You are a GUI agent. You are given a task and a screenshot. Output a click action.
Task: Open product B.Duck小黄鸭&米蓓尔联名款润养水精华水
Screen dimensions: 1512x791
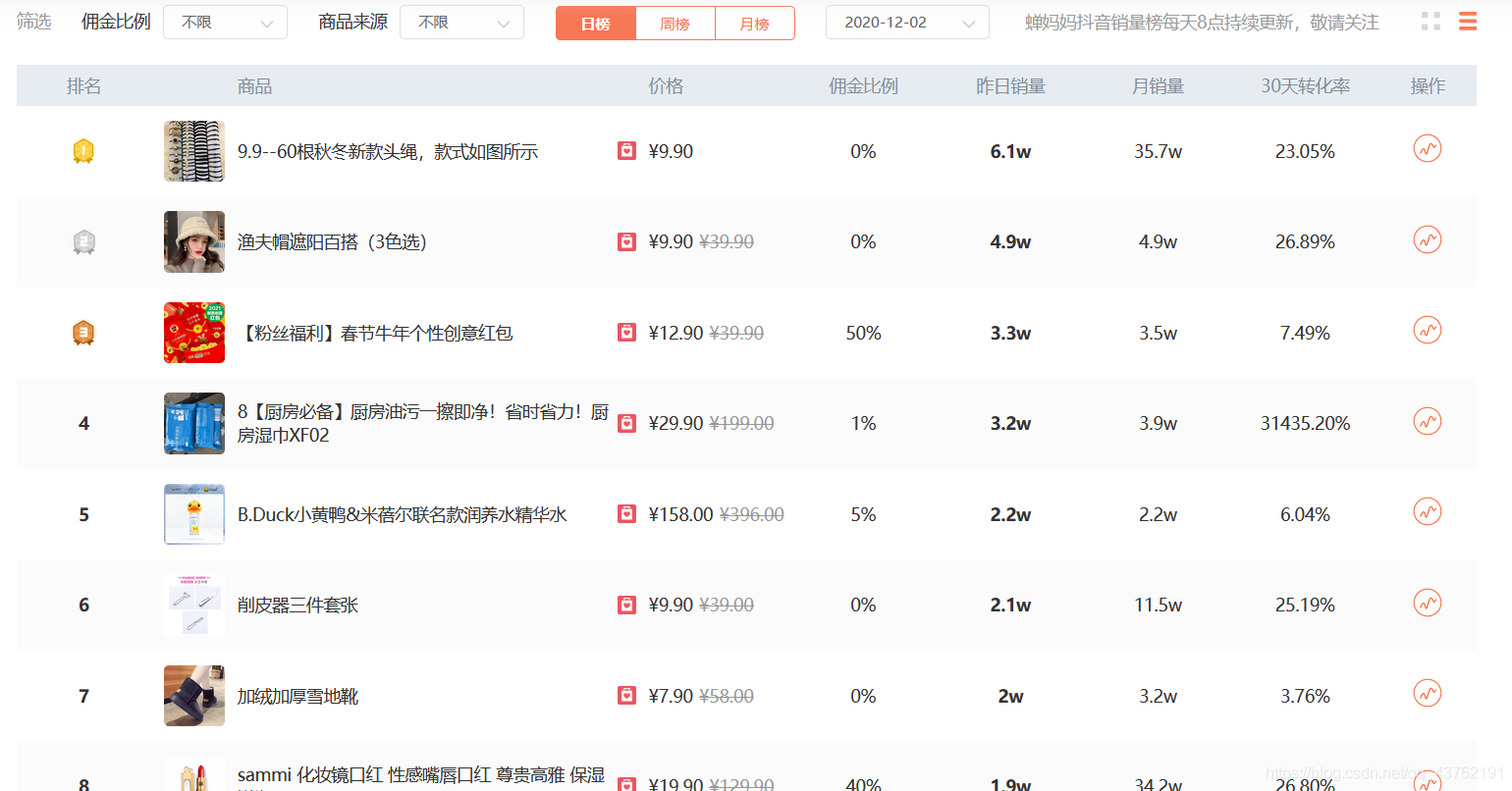(x=403, y=514)
